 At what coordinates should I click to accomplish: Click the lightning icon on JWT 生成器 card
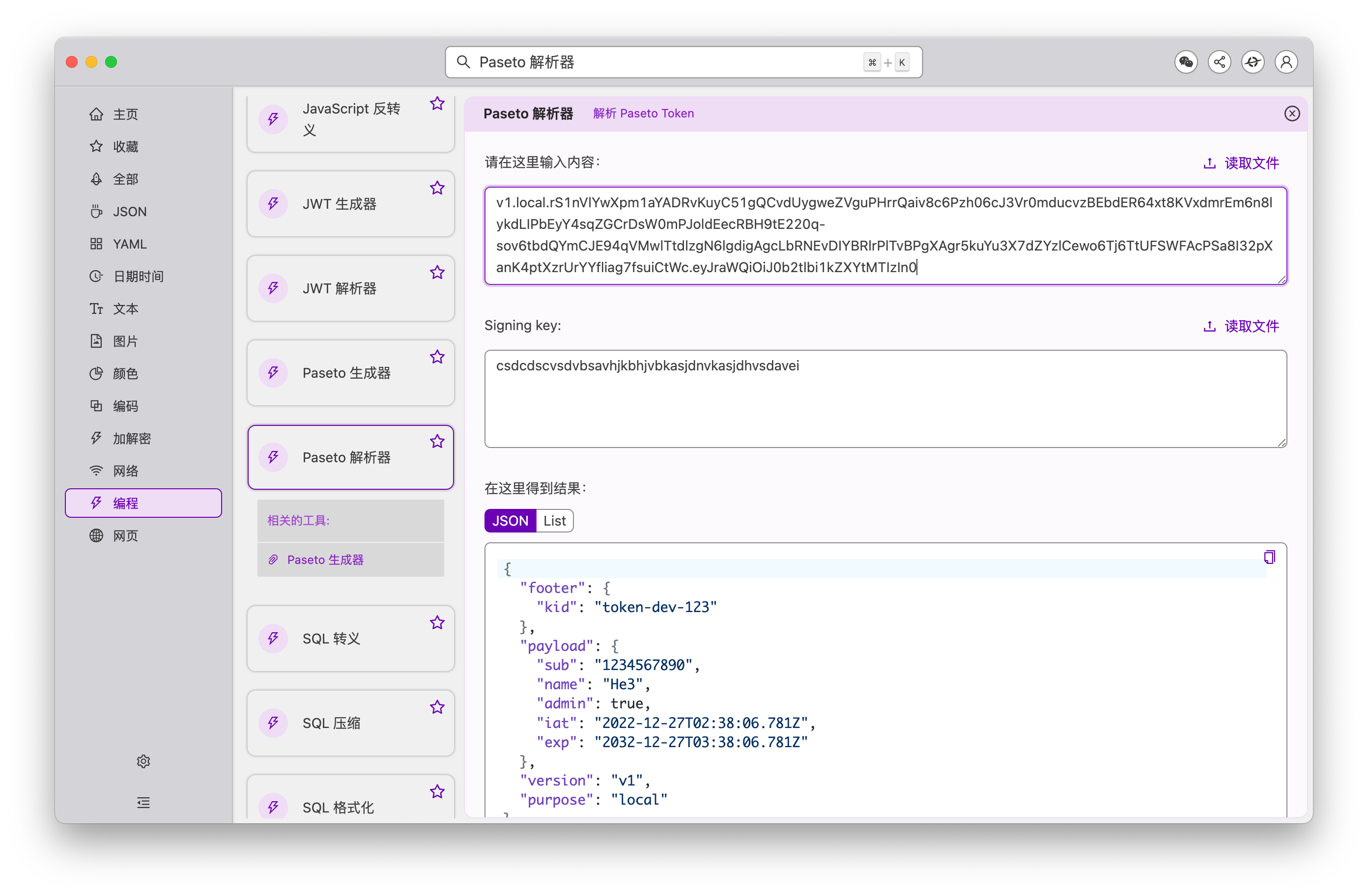pos(273,204)
